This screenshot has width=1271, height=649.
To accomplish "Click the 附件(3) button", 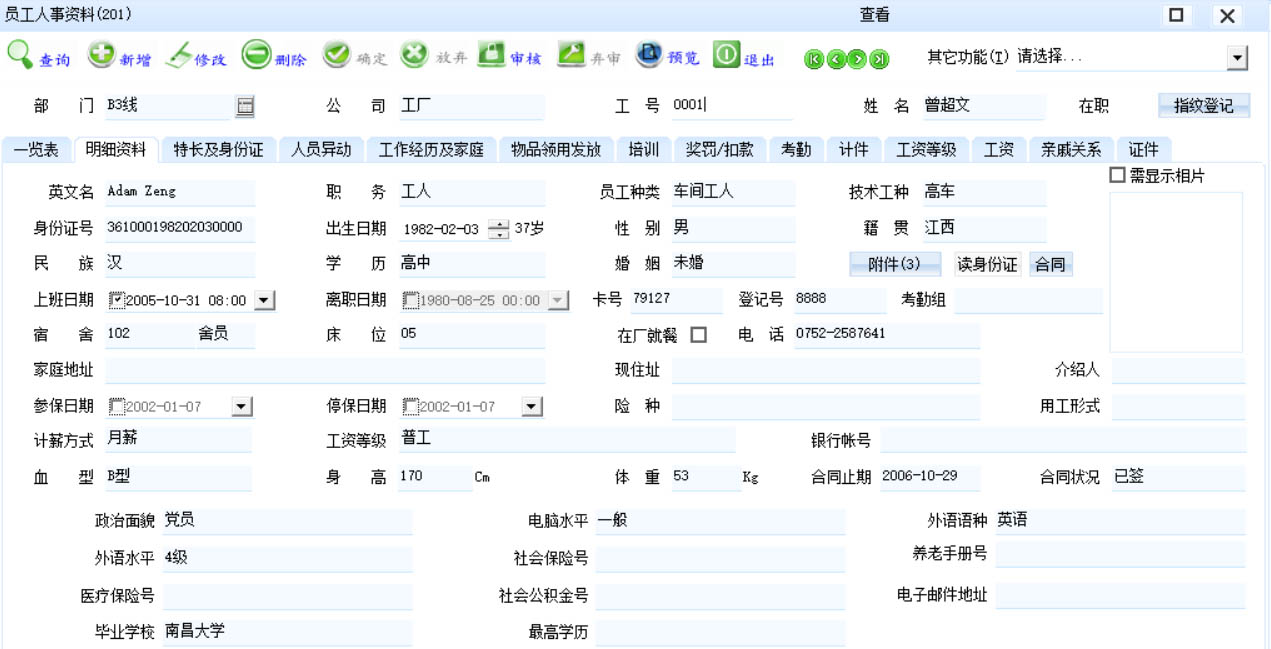I will [x=895, y=265].
